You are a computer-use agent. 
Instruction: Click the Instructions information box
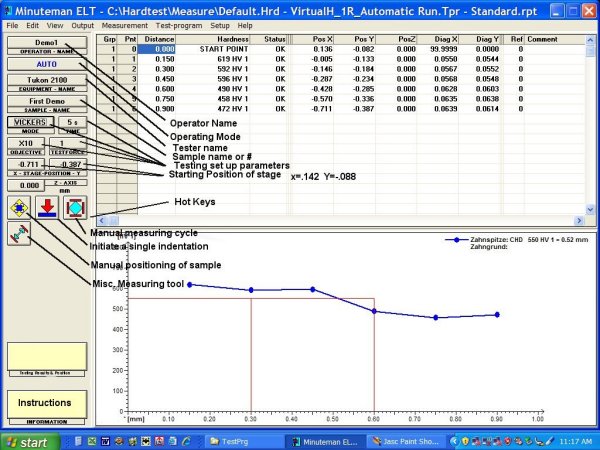coord(47,404)
